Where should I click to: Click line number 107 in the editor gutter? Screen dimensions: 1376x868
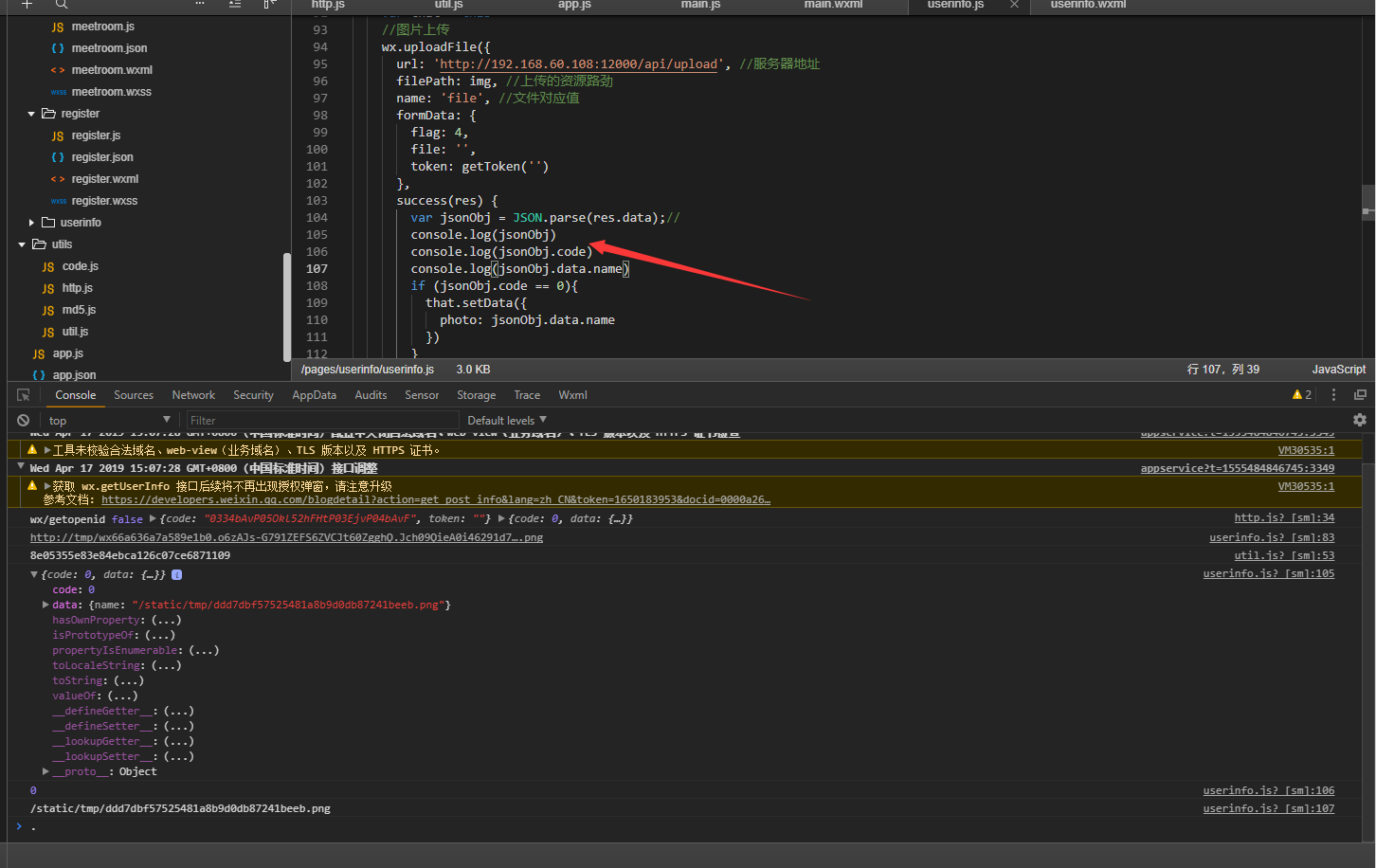coord(317,269)
